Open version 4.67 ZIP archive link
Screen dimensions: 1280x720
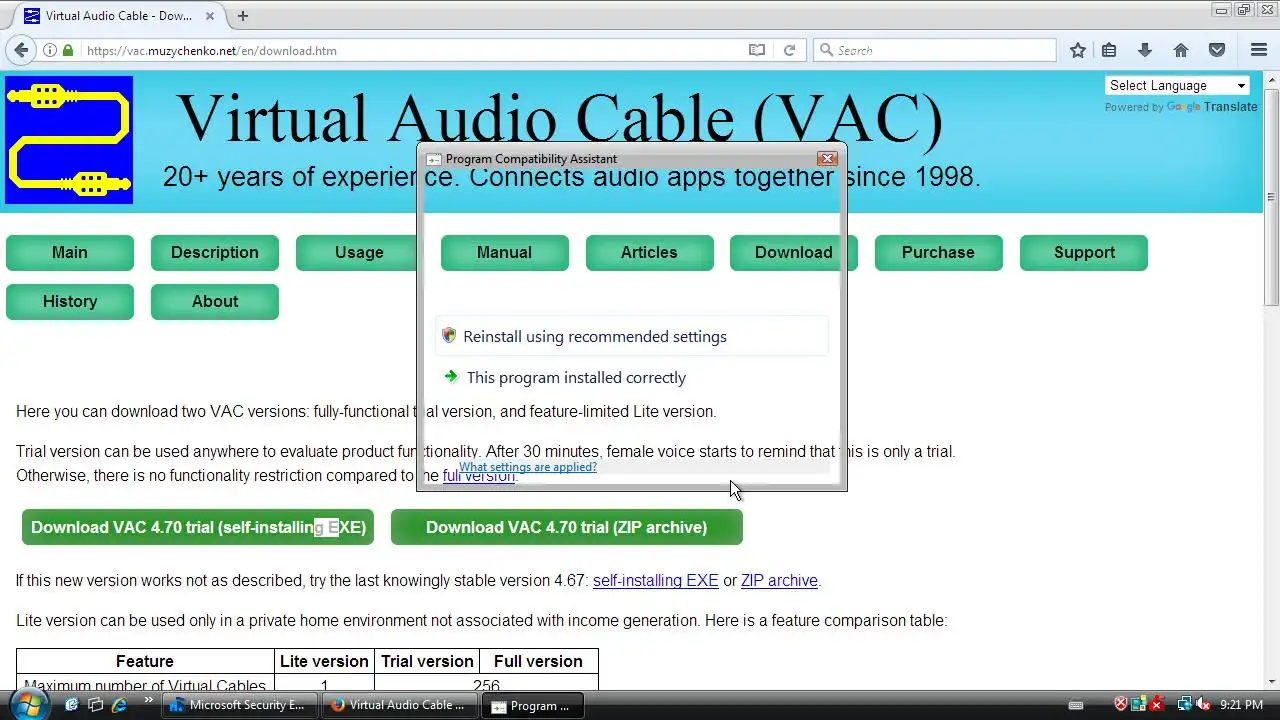tap(779, 580)
